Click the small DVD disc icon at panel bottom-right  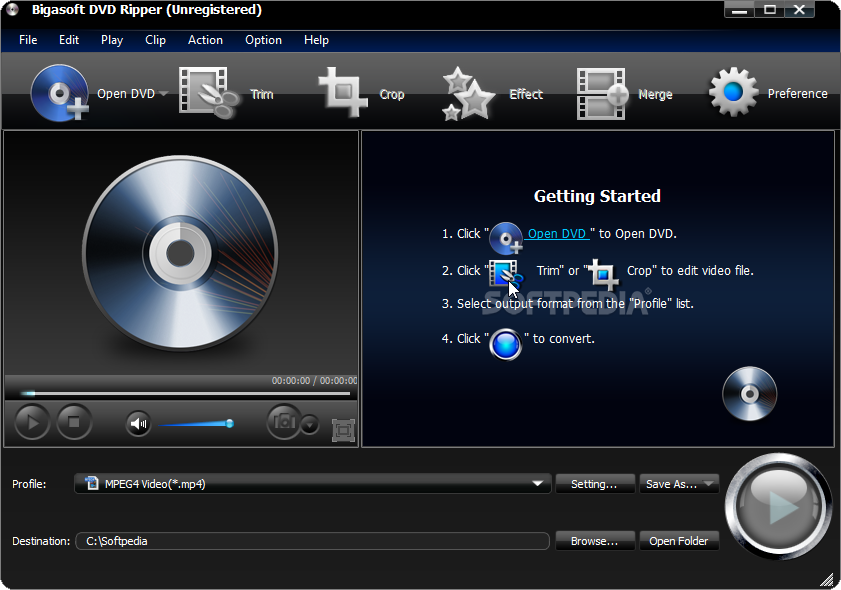(x=749, y=394)
